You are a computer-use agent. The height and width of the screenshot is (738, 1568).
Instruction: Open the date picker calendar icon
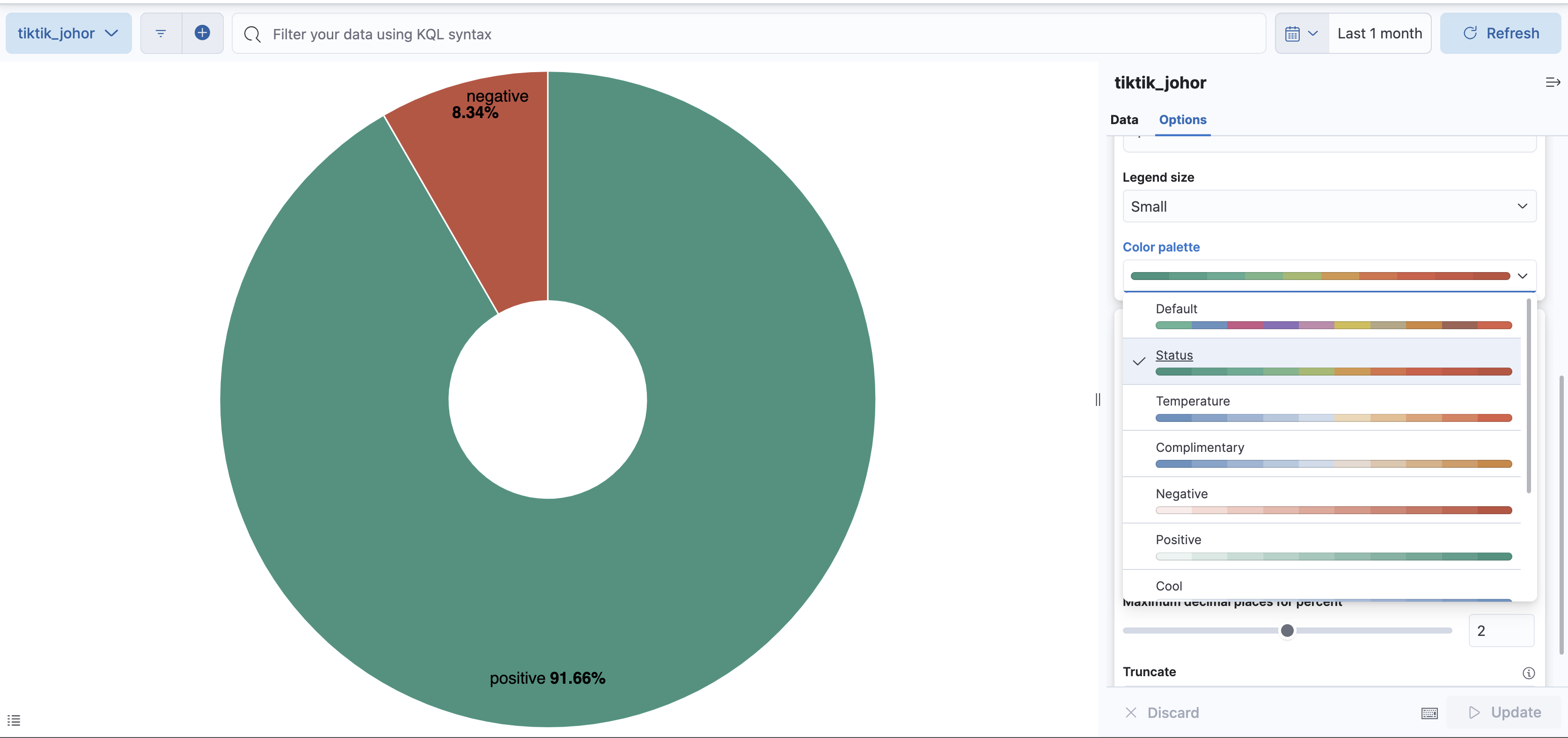click(x=1293, y=33)
